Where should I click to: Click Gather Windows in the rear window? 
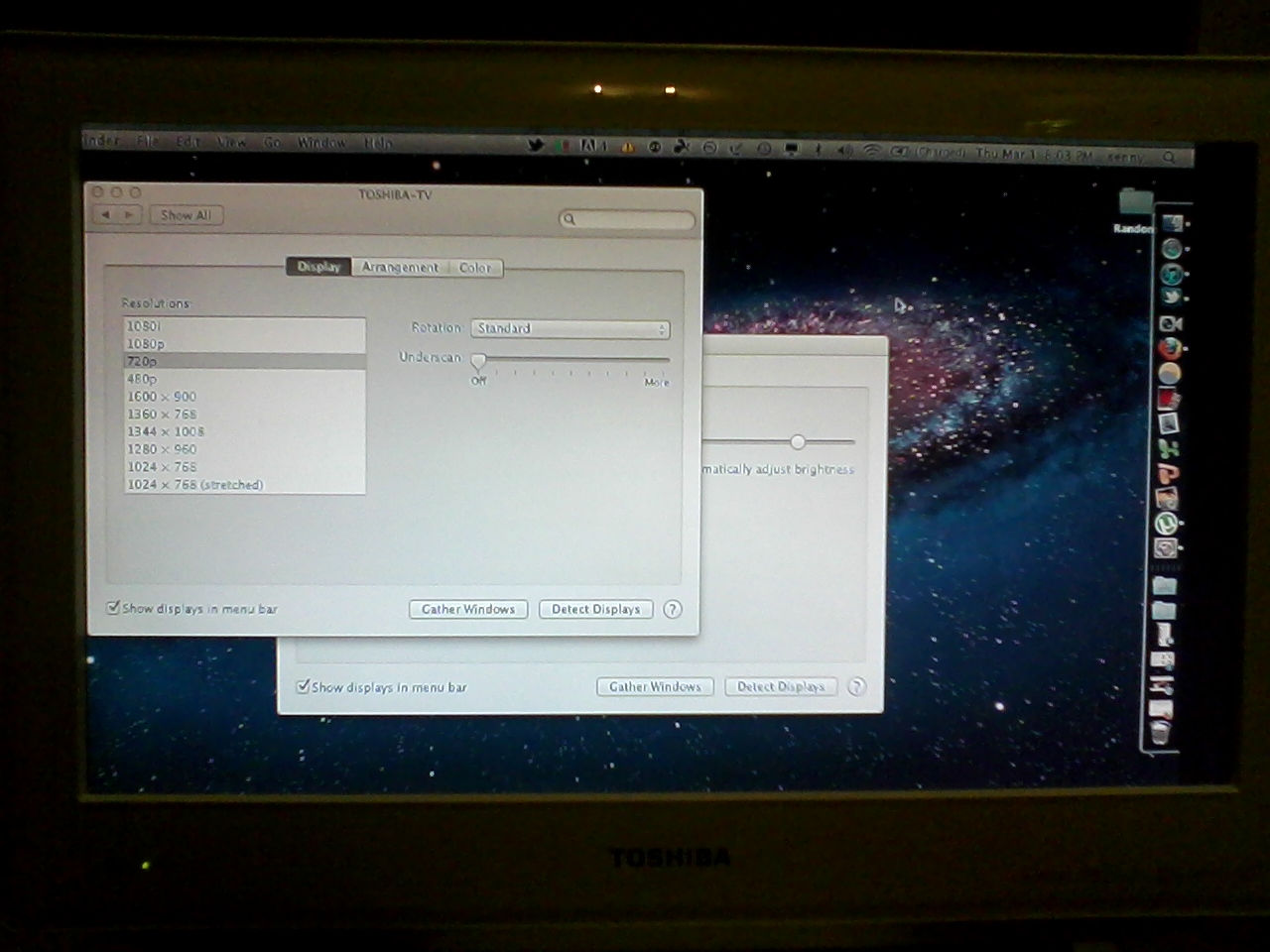655,686
